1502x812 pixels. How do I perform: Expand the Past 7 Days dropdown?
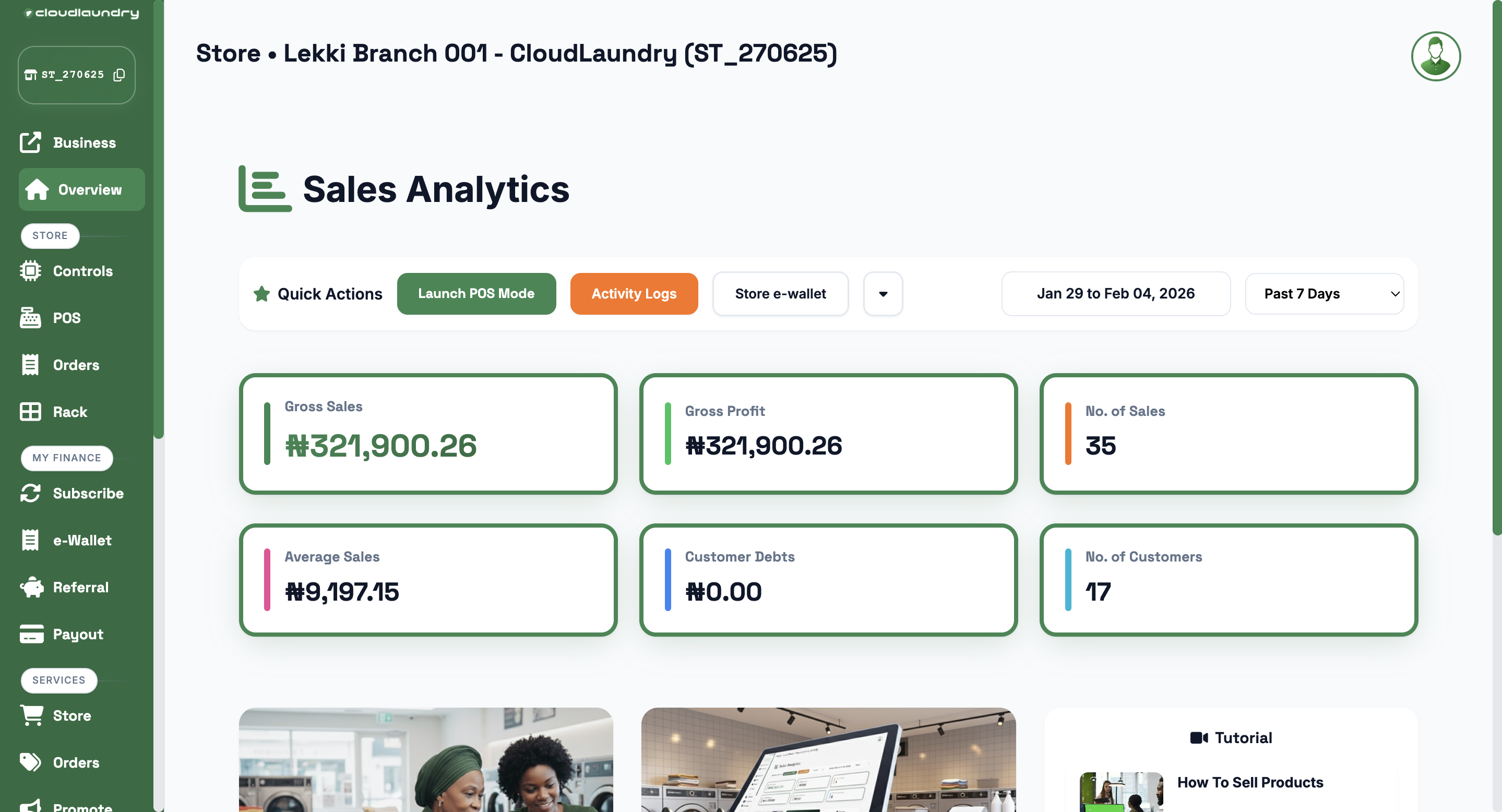pos(1324,294)
